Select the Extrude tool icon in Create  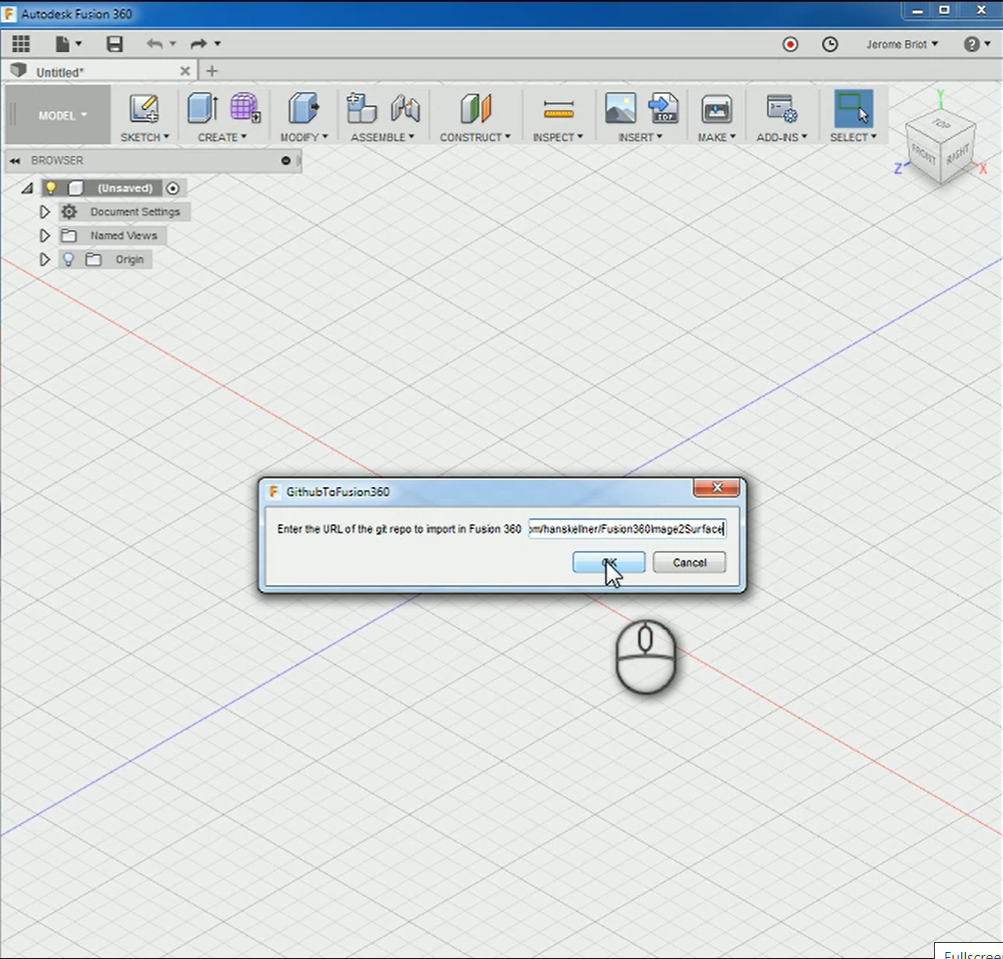[202, 109]
